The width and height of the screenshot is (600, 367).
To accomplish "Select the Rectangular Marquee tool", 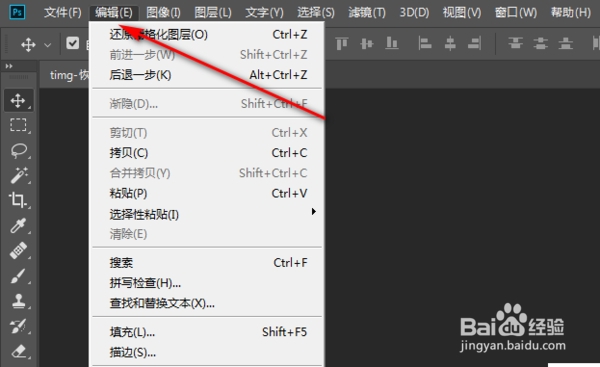I will coord(18,125).
